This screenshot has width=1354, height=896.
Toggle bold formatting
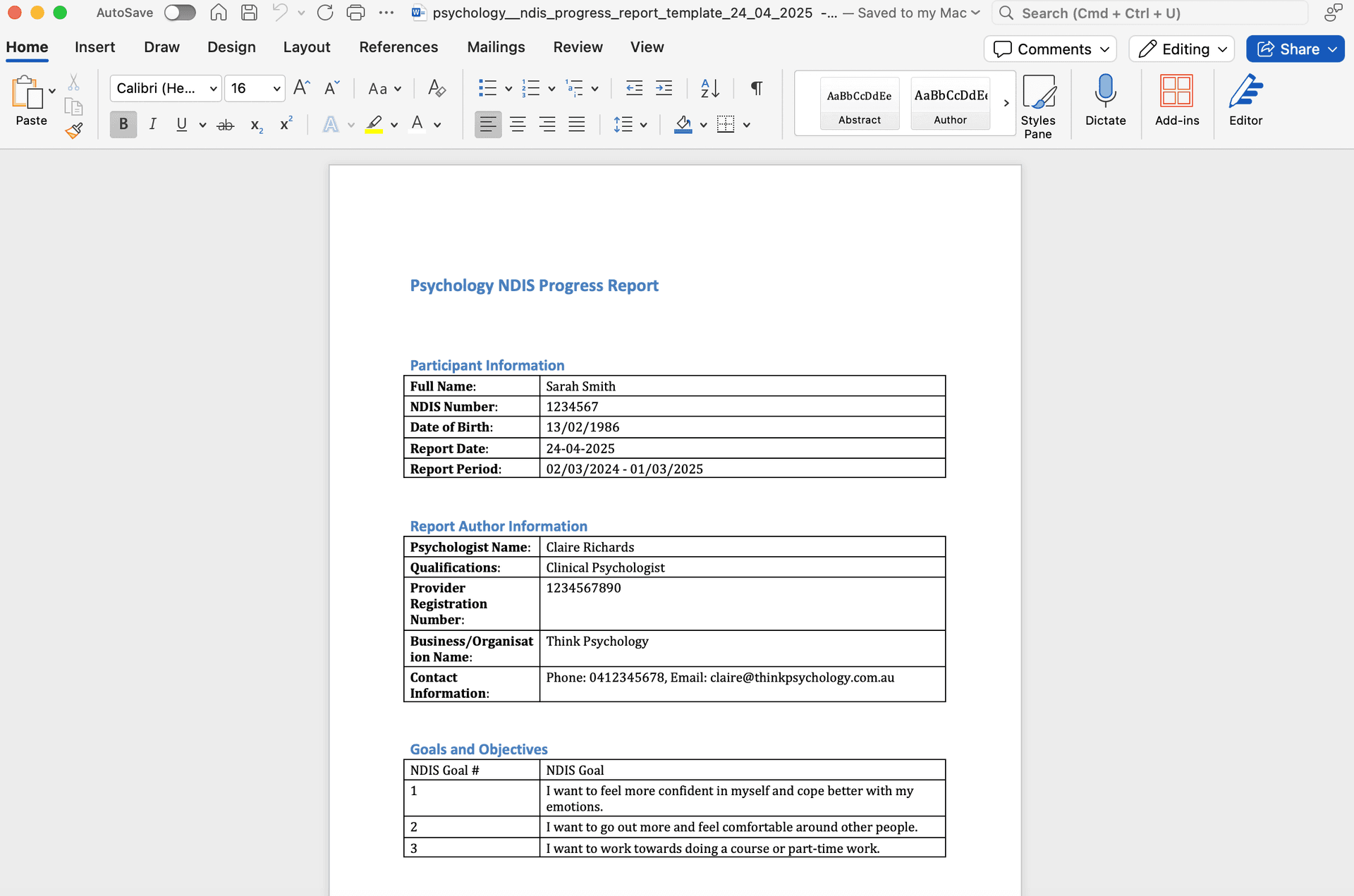[x=123, y=124]
